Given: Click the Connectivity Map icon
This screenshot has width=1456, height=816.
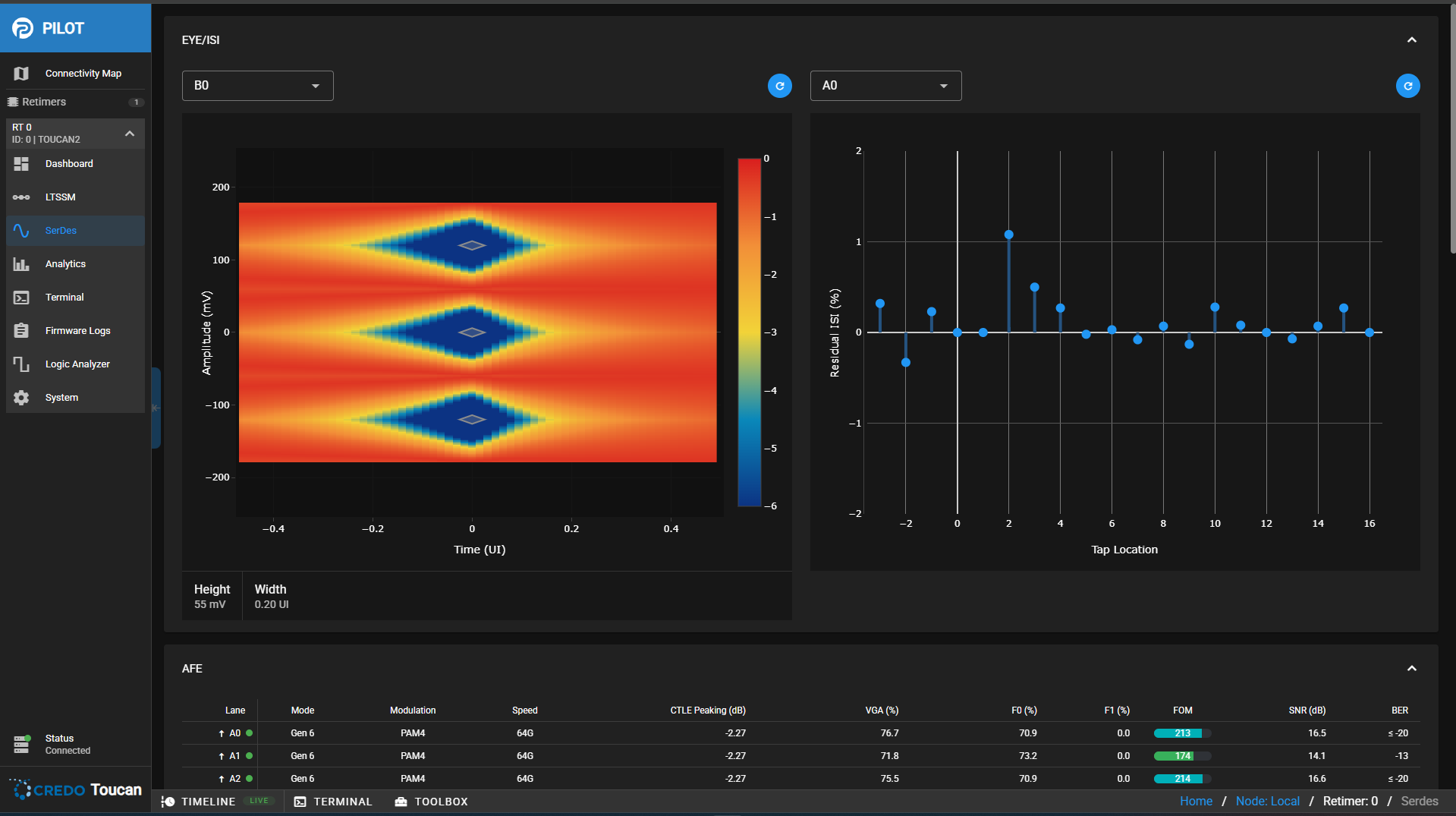Looking at the screenshot, I should click(21, 74).
